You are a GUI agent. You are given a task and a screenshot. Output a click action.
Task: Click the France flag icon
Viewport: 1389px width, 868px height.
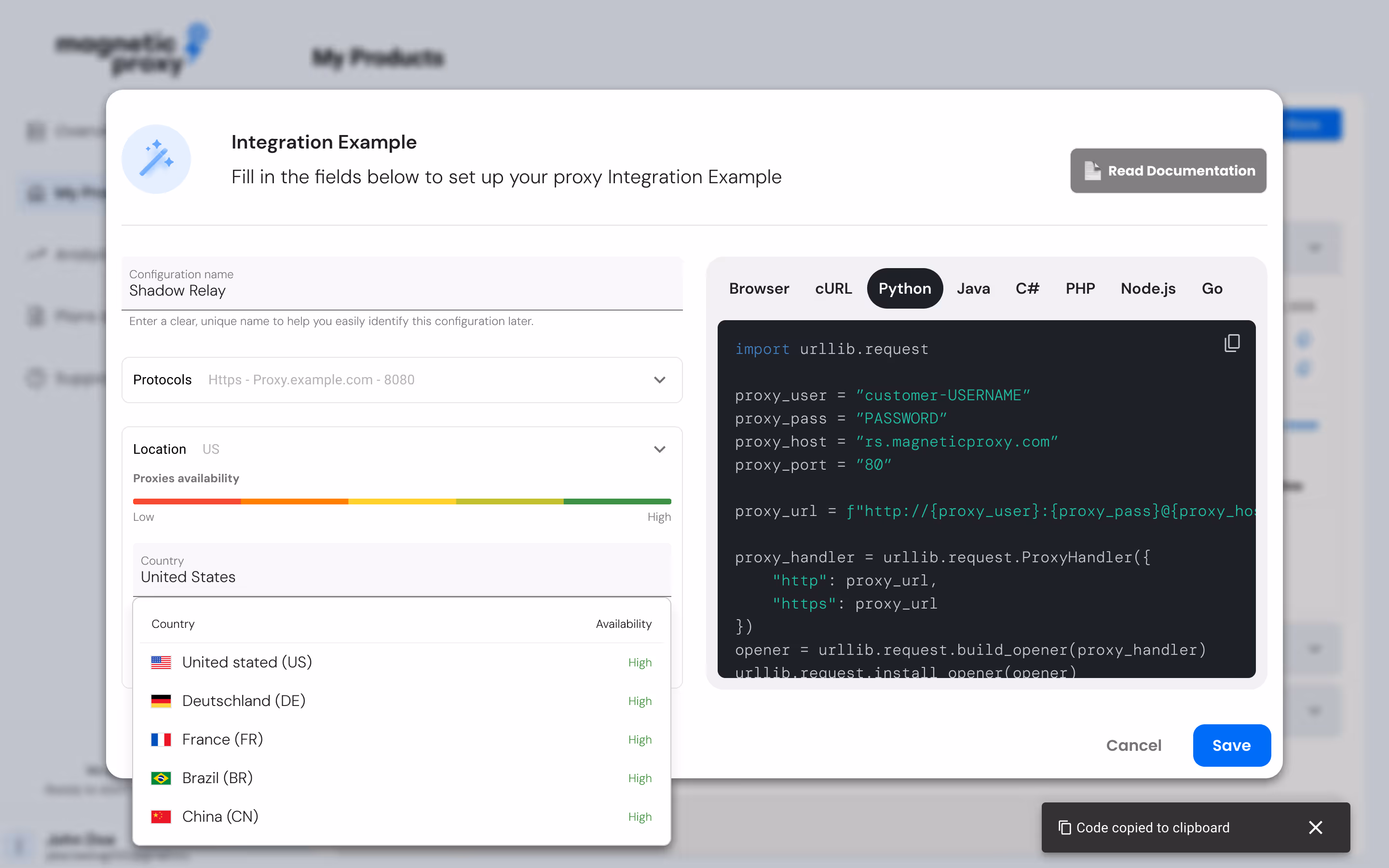pos(161,739)
